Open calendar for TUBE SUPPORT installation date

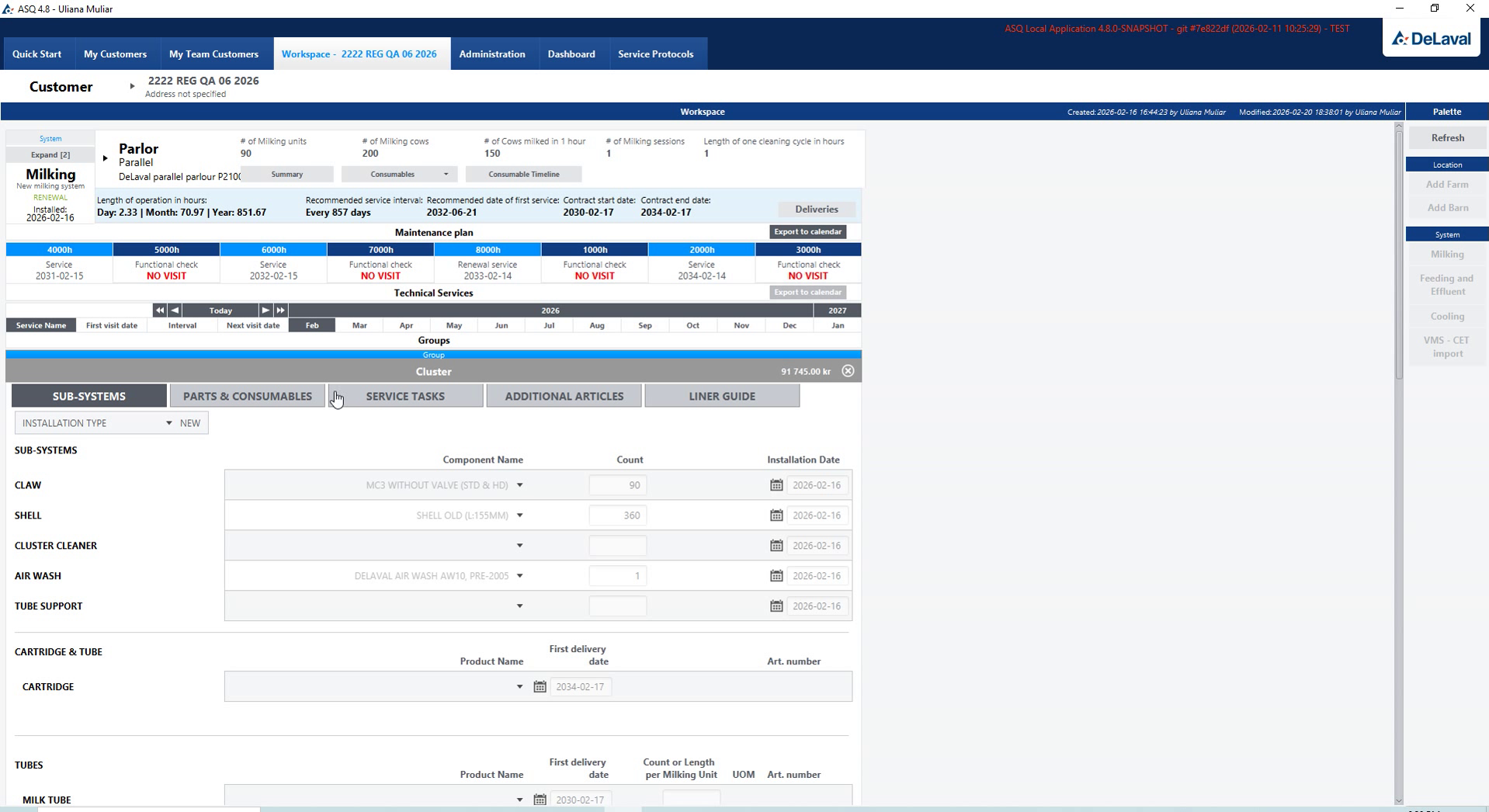[x=776, y=606]
